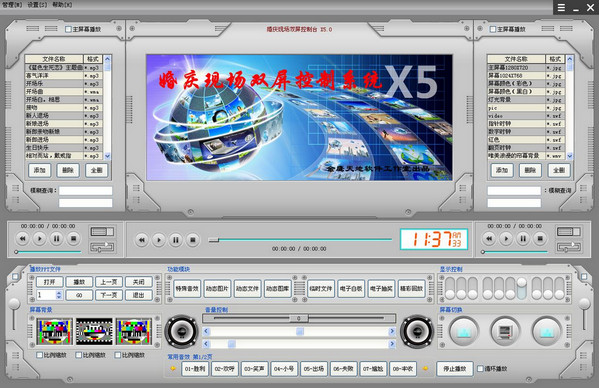Enable the 循环播放 loop checkbox

pos(481,369)
